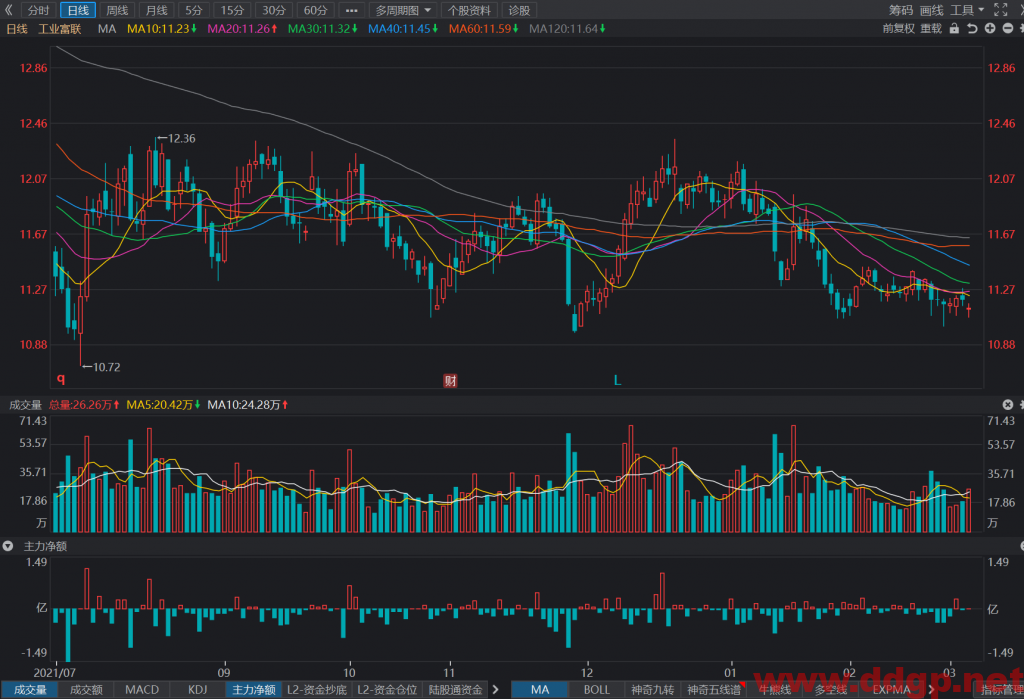Image resolution: width=1024 pixels, height=699 pixels.
Task: Open the 前复权 price adjustment selector
Action: pyautogui.click(x=899, y=29)
